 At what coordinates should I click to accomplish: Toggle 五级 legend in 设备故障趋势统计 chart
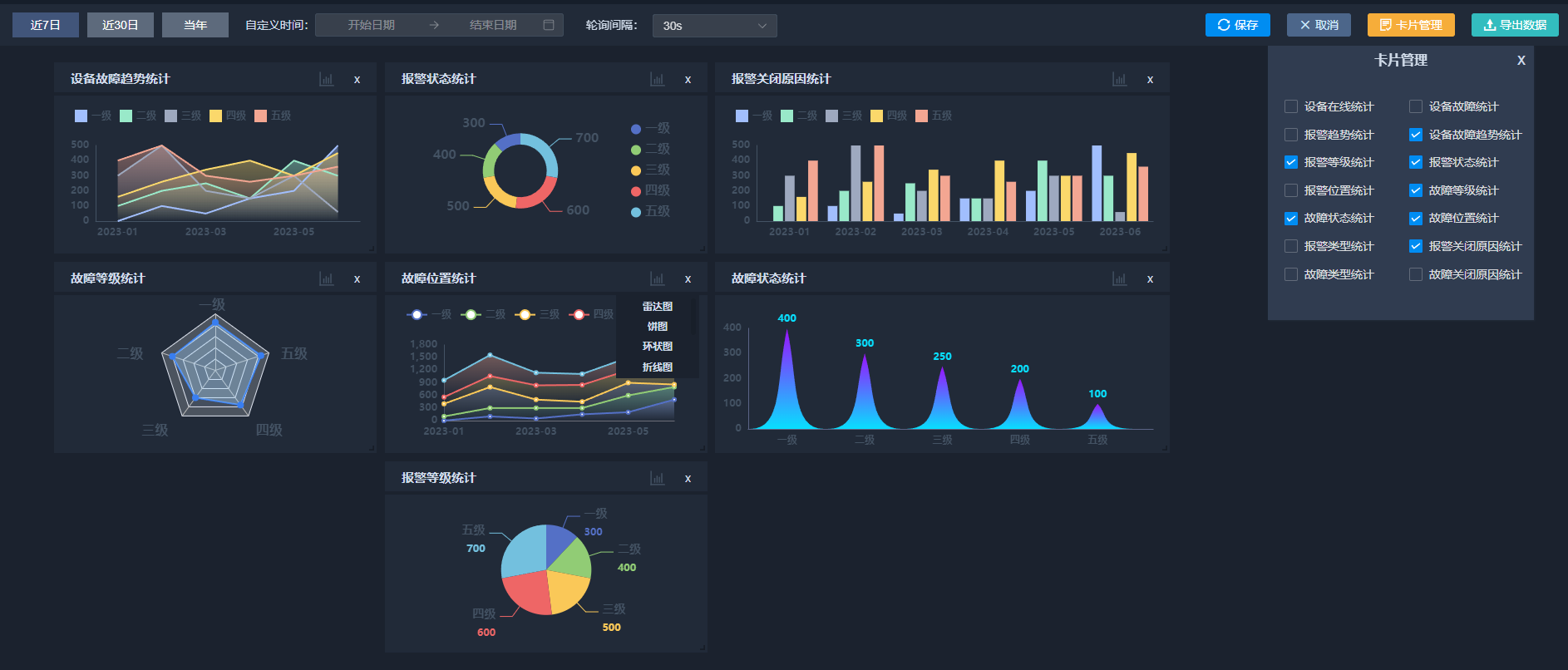coord(273,116)
